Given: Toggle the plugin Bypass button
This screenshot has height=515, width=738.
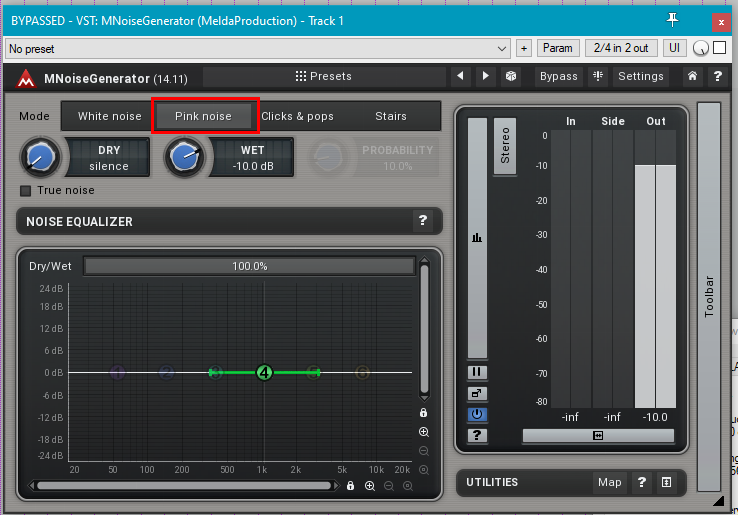Looking at the screenshot, I should pyautogui.click(x=558, y=76).
